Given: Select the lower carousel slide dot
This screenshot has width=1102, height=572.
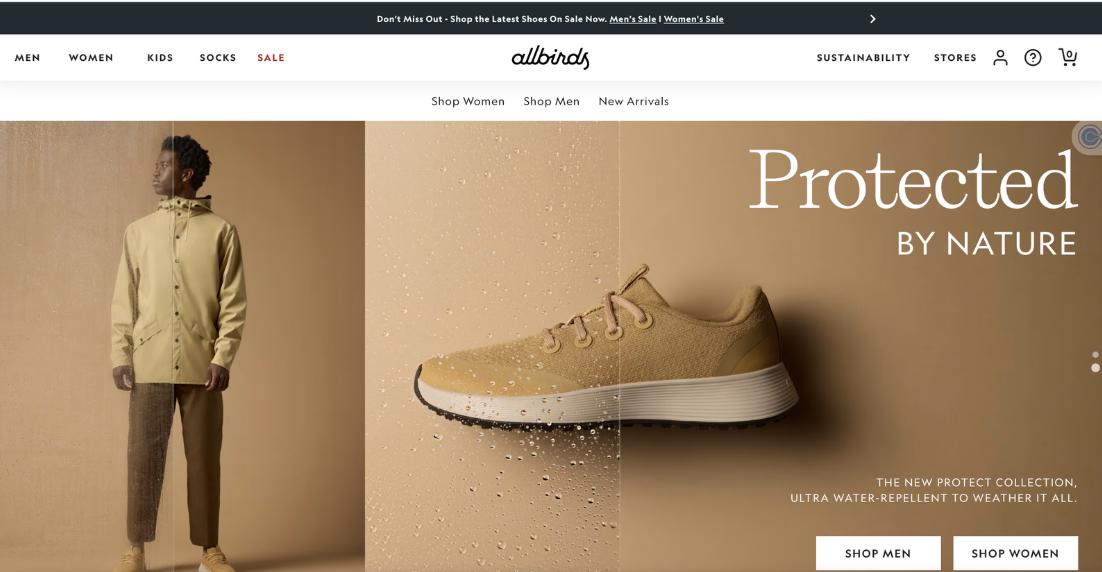Looking at the screenshot, I should 1095,368.
